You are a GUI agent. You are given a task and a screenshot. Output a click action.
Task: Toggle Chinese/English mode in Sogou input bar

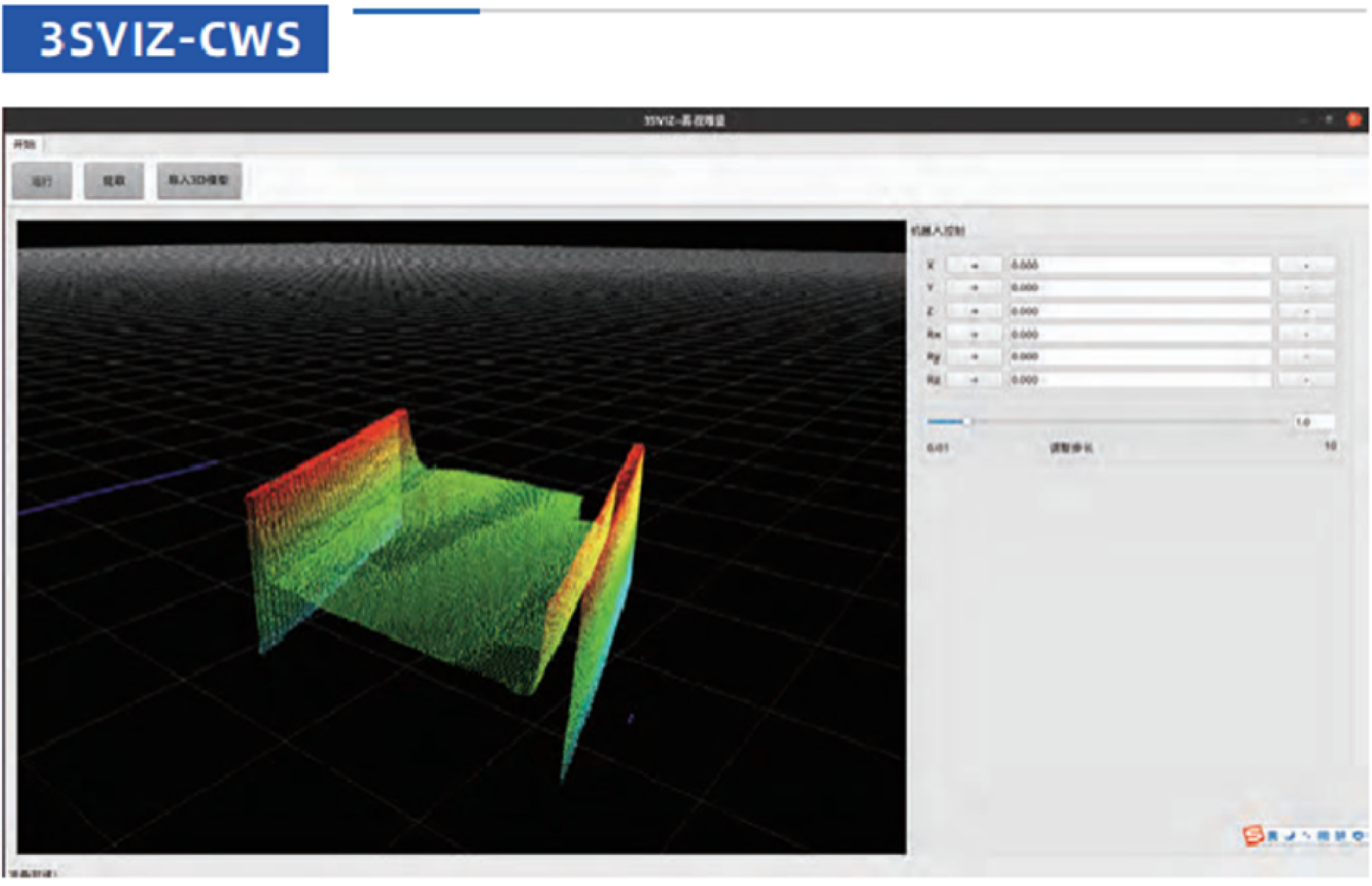click(1273, 836)
